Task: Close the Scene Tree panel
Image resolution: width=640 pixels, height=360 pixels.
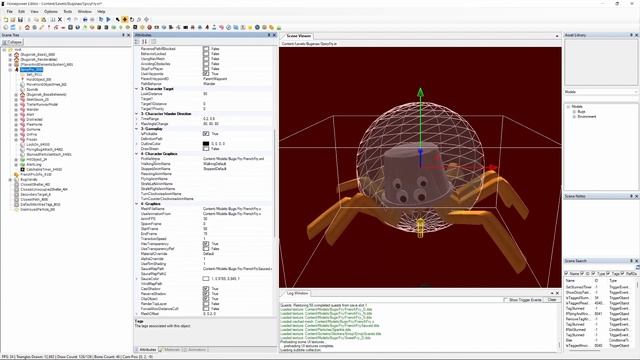Action: coord(129,35)
